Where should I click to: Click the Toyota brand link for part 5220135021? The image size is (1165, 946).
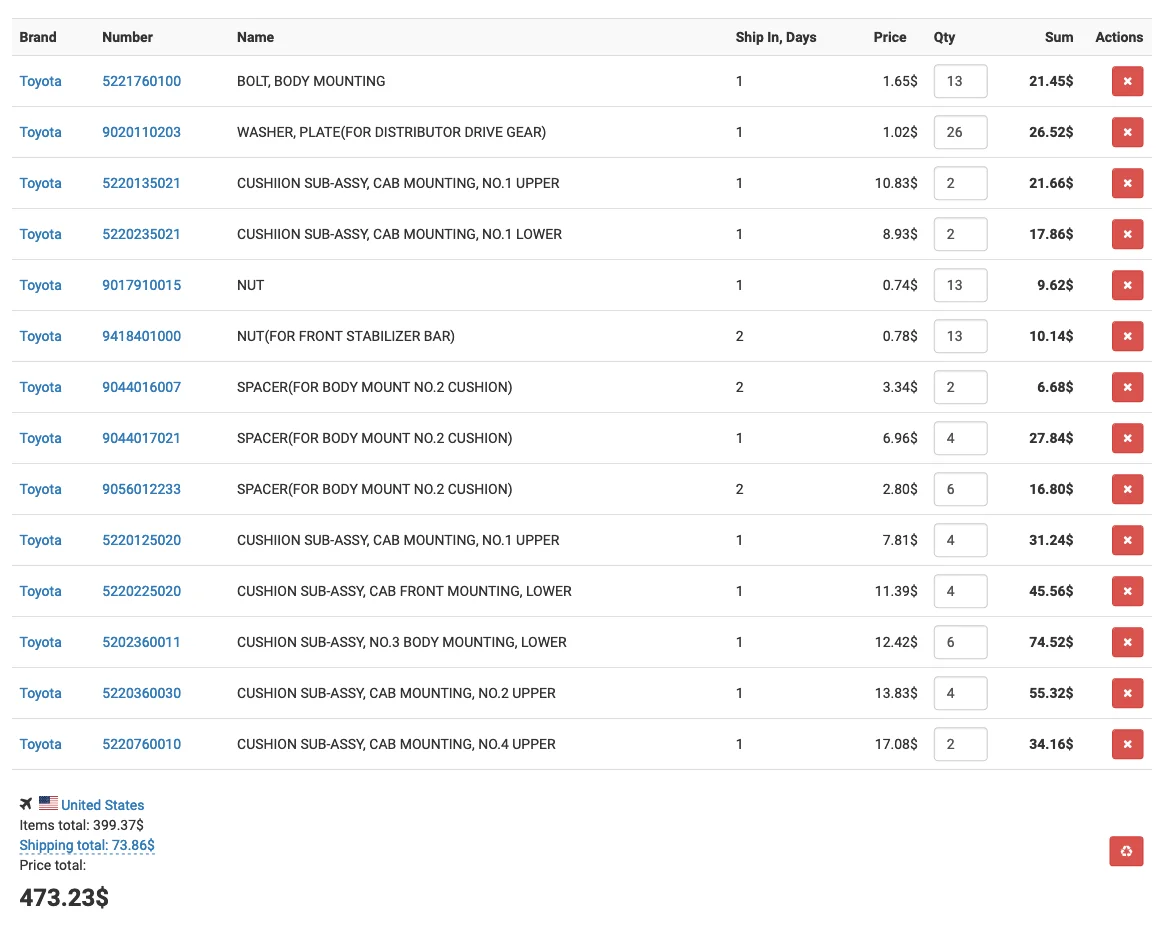point(40,183)
